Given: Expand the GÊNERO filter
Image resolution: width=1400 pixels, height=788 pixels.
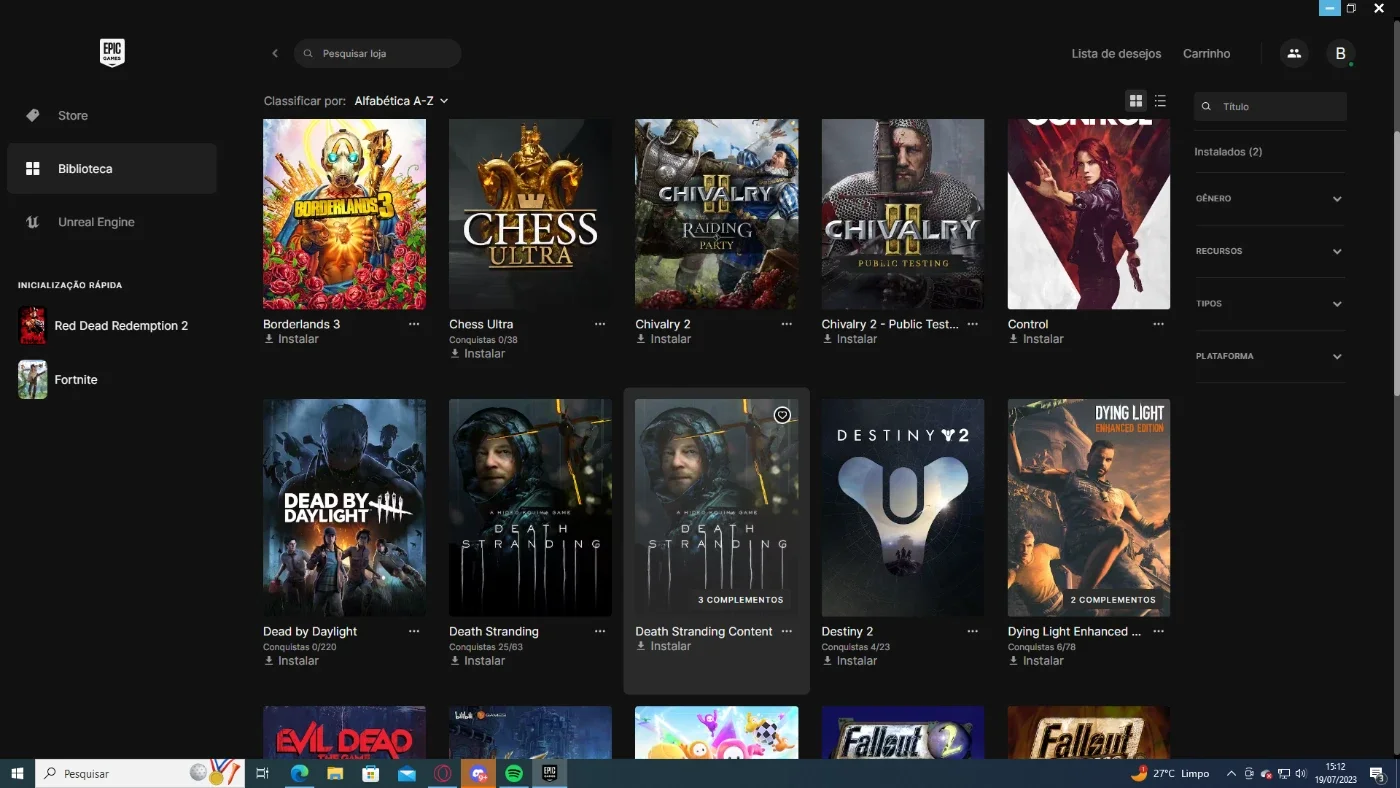Looking at the screenshot, I should [1270, 199].
